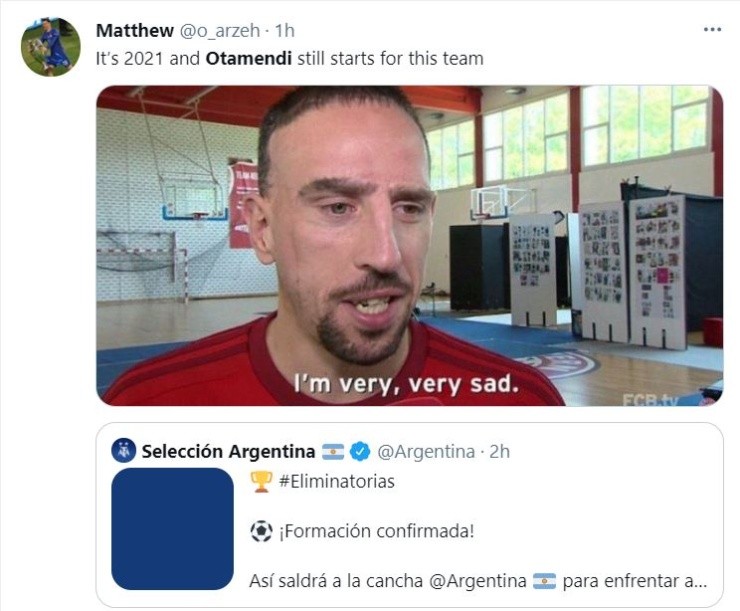Click the Selección Argentina crest avatar
The height and width of the screenshot is (611, 740).
click(124, 451)
